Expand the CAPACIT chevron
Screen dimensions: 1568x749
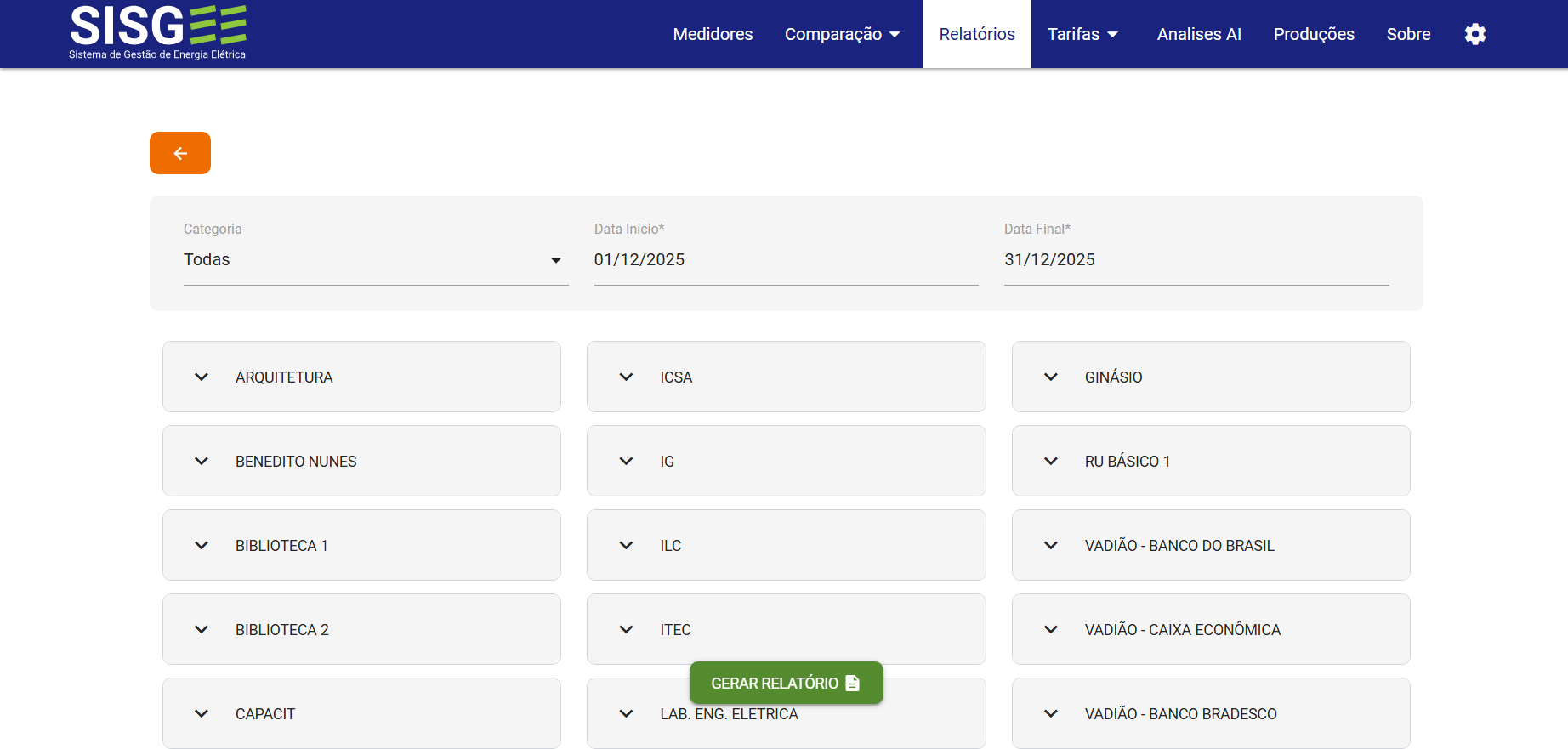click(x=202, y=713)
